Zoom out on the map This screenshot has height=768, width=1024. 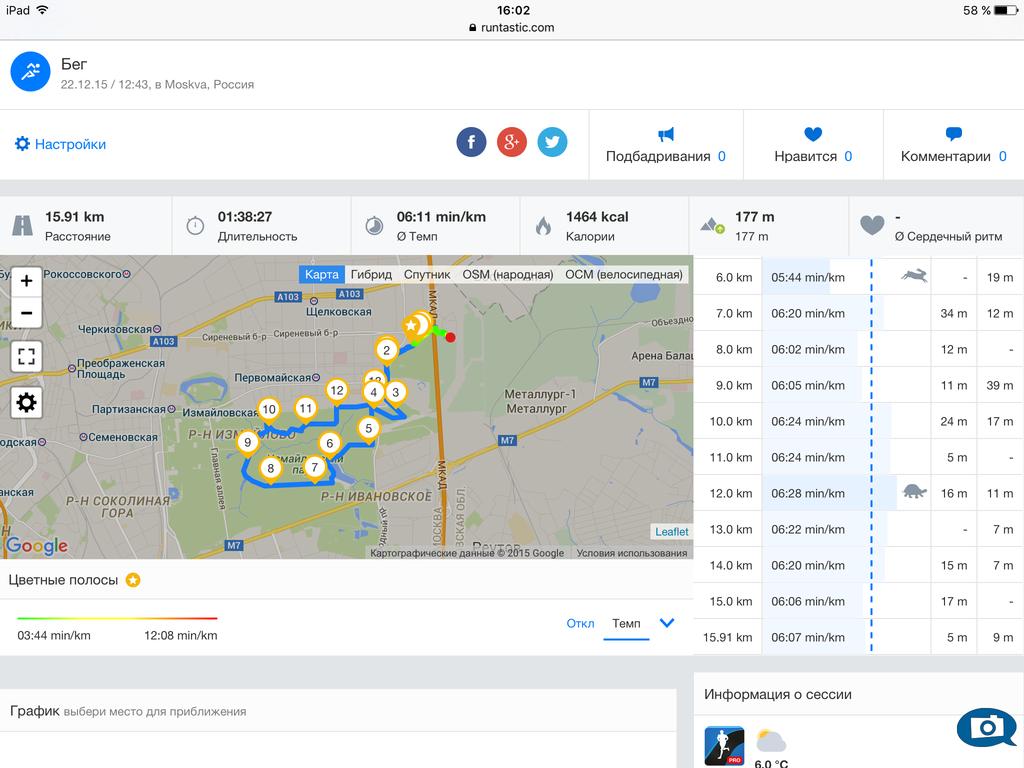pyautogui.click(x=26, y=313)
